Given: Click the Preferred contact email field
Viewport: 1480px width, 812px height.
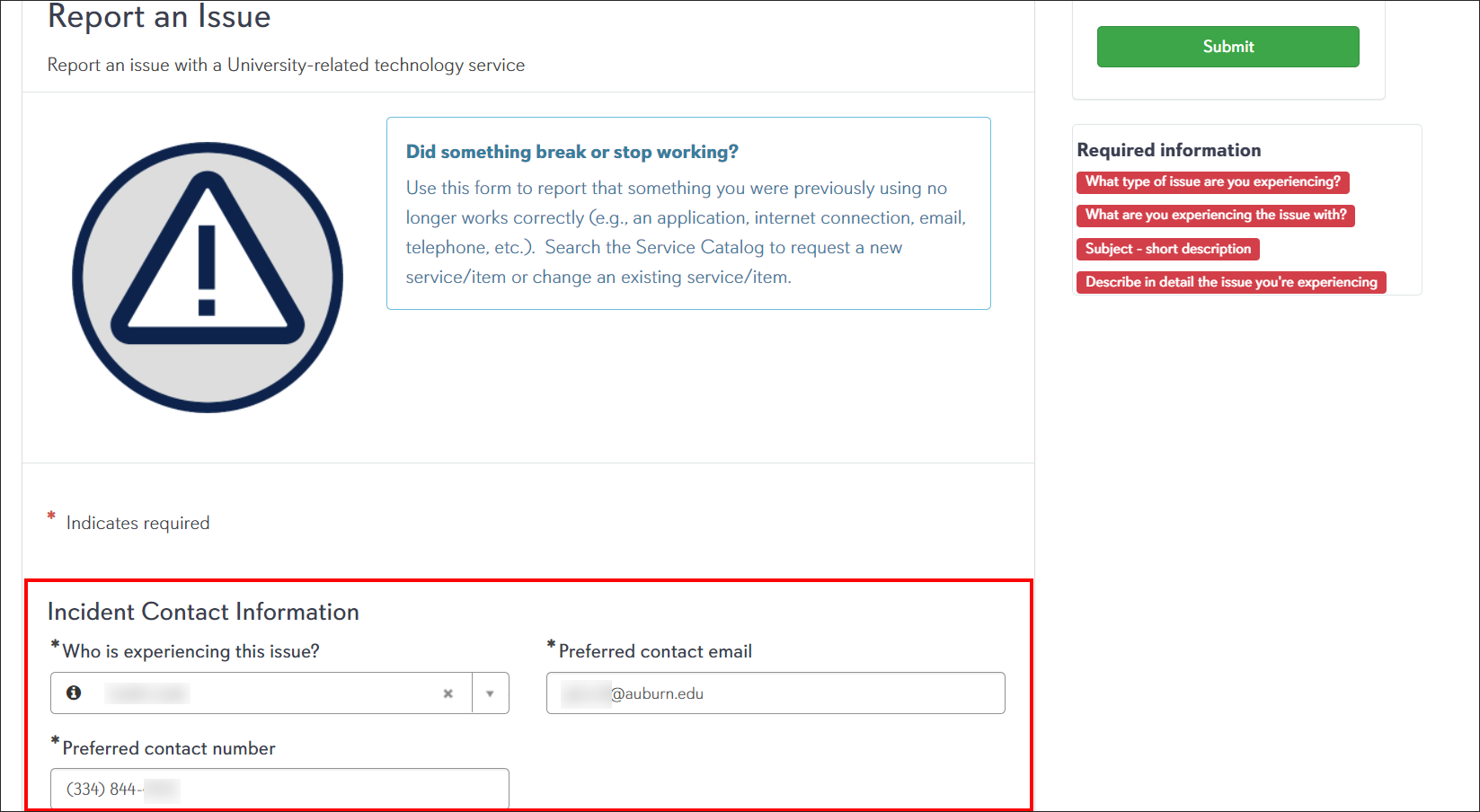Looking at the screenshot, I should coord(775,693).
